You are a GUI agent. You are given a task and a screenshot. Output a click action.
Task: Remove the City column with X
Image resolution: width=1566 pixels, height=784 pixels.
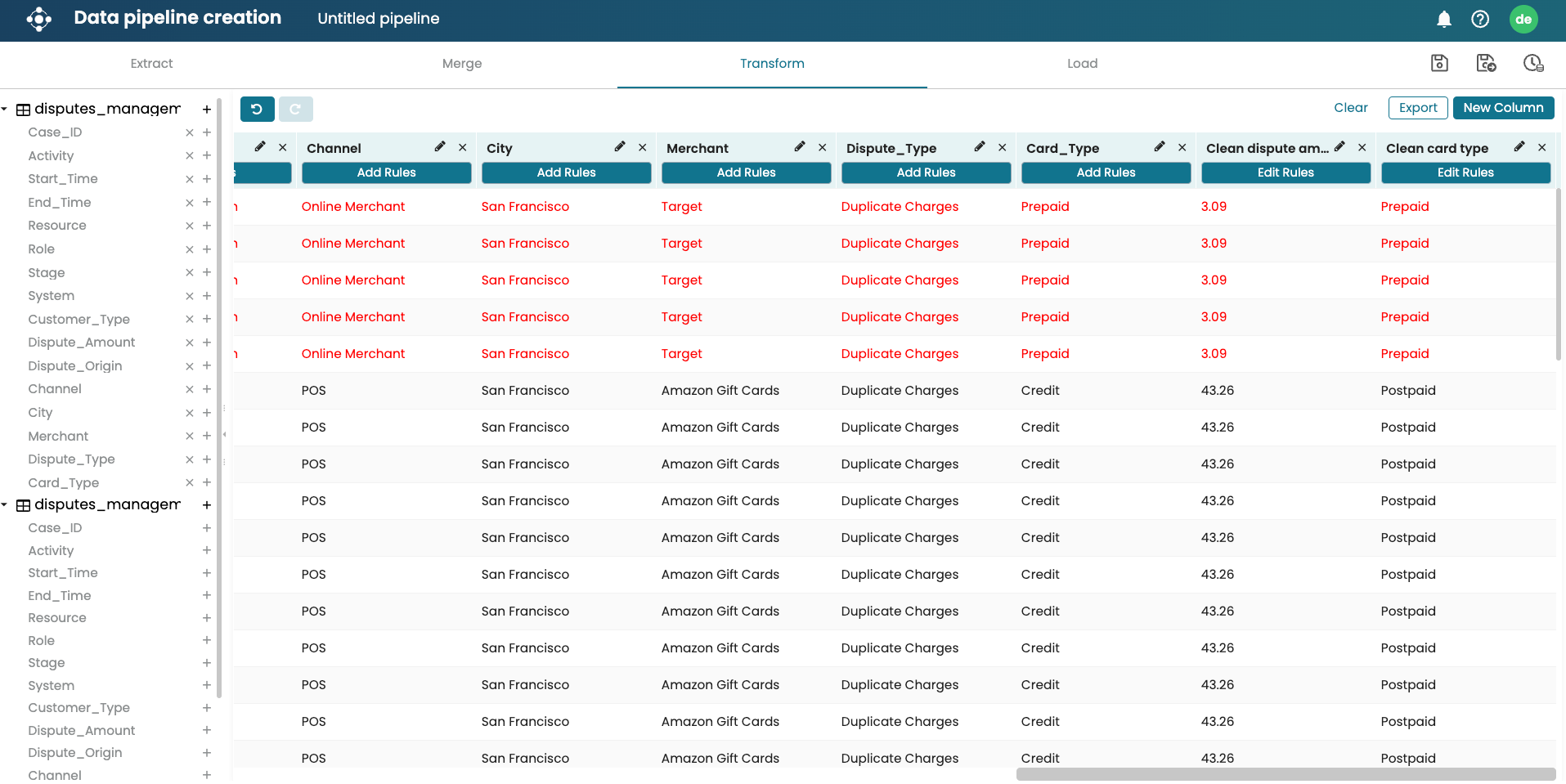643,147
